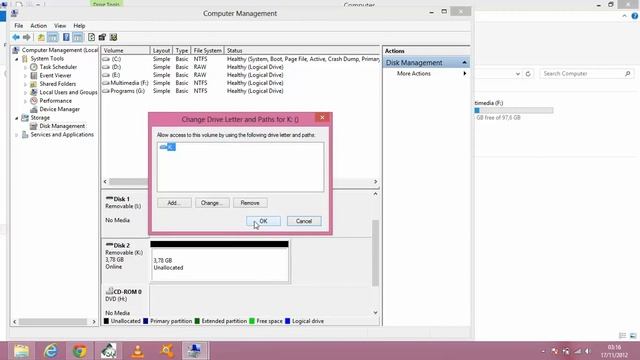Open the Action menu
640x360 pixels.
point(39,26)
